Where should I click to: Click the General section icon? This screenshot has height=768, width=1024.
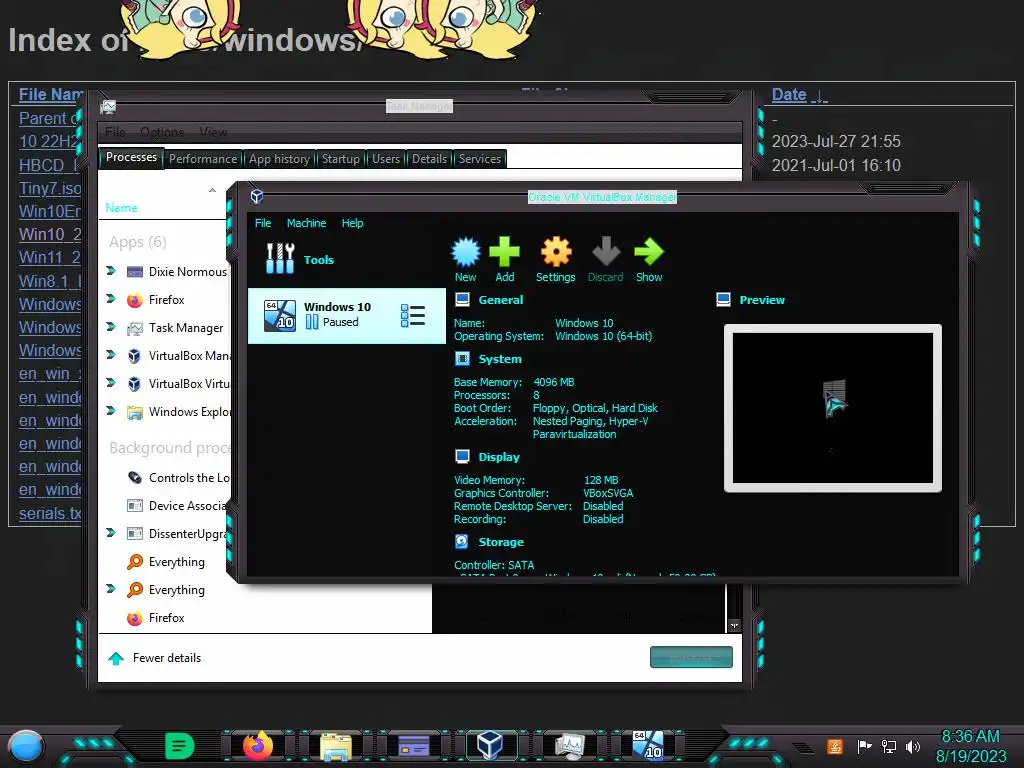(462, 300)
